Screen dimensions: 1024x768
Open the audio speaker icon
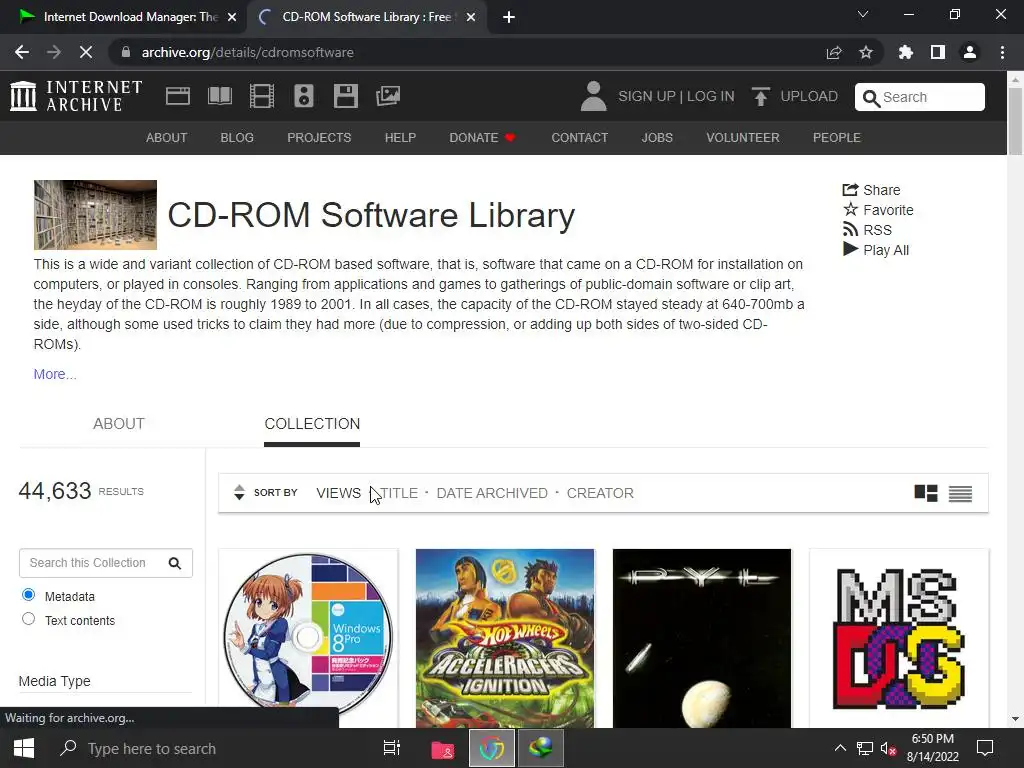(x=304, y=96)
